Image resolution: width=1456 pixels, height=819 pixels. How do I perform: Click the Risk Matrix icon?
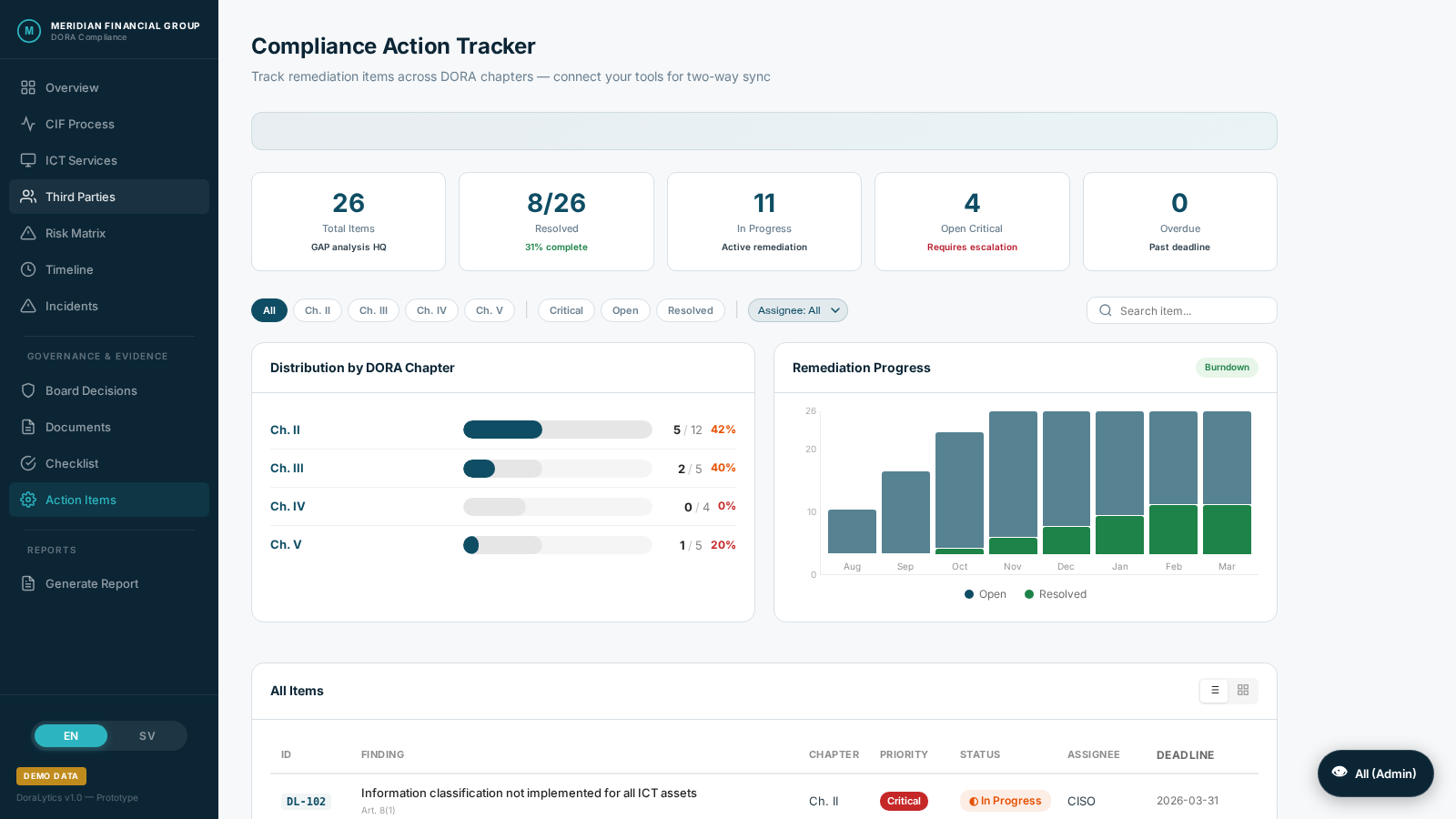coord(28,233)
